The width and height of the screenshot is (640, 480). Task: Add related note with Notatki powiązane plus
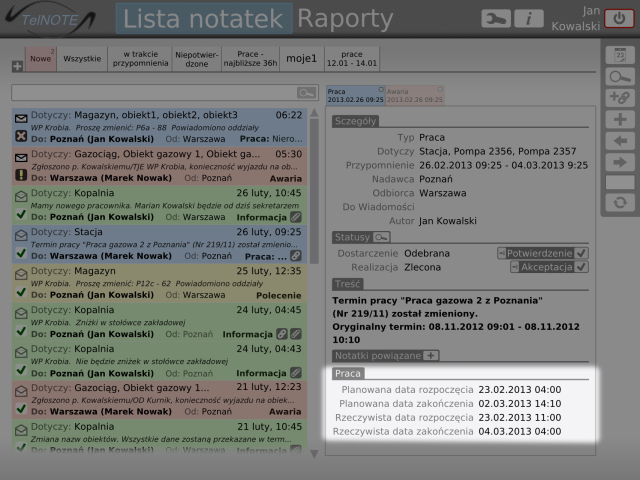coord(431,356)
